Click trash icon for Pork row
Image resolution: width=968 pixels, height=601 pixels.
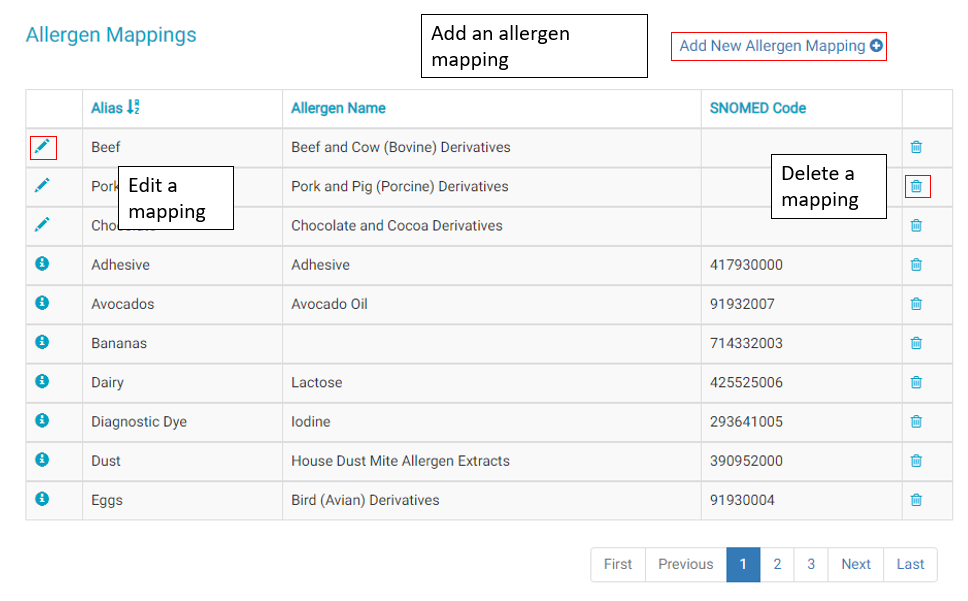coord(916,186)
